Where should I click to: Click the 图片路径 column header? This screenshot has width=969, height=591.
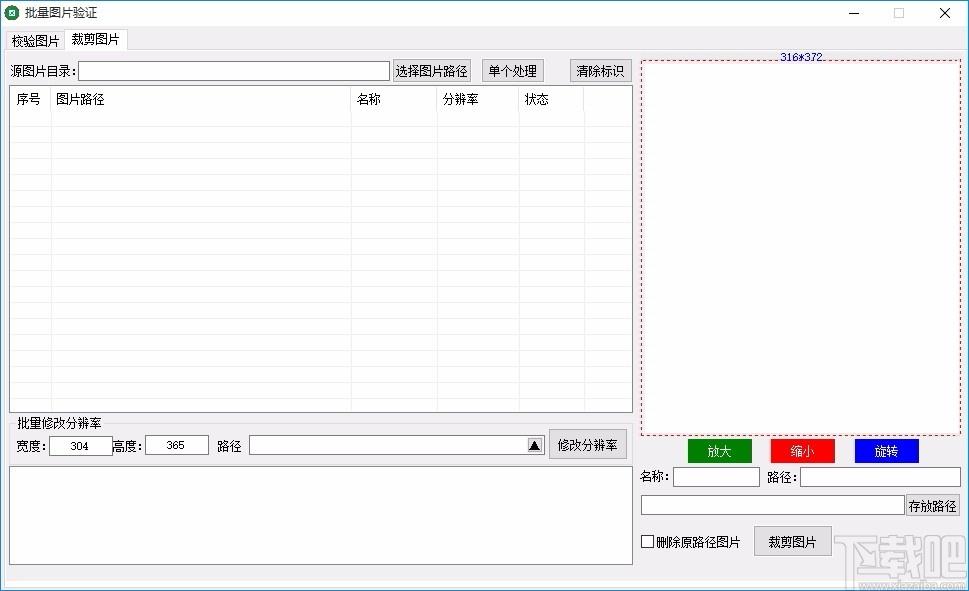[200, 100]
